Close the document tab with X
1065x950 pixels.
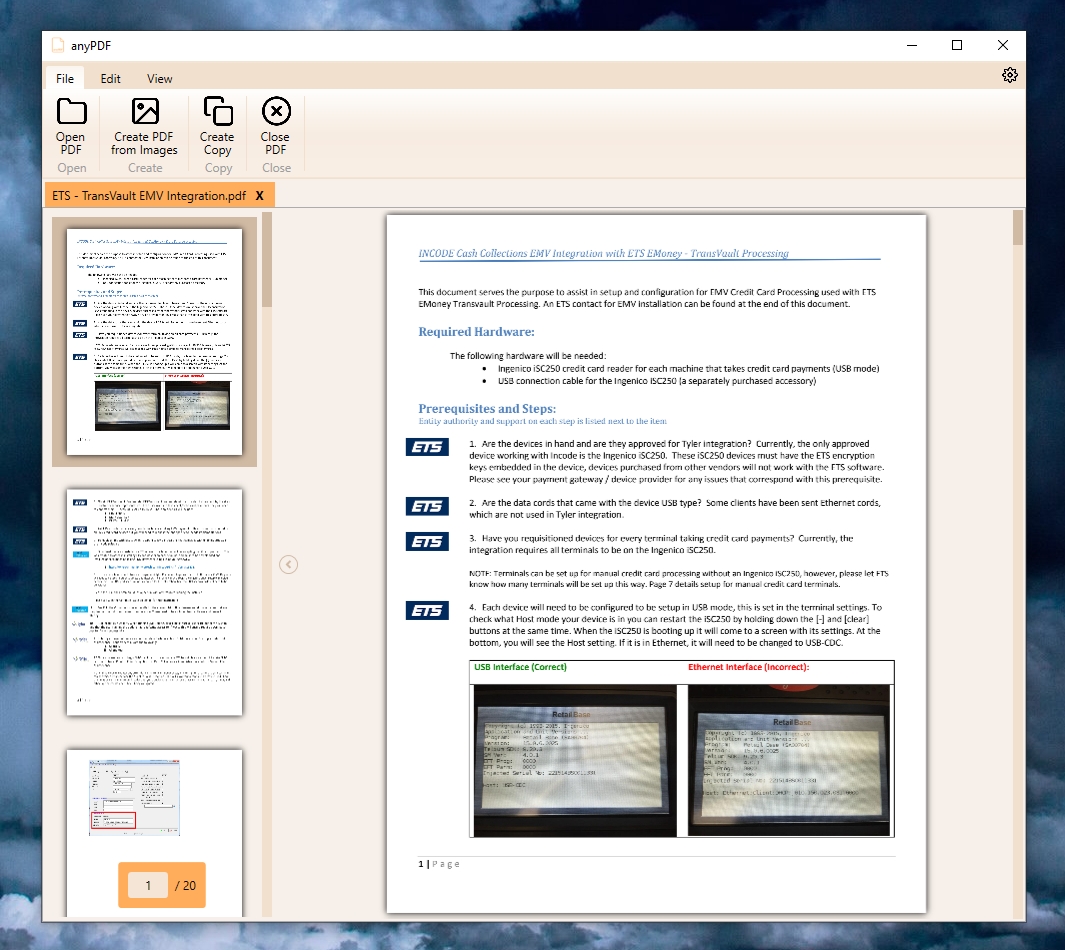259,196
